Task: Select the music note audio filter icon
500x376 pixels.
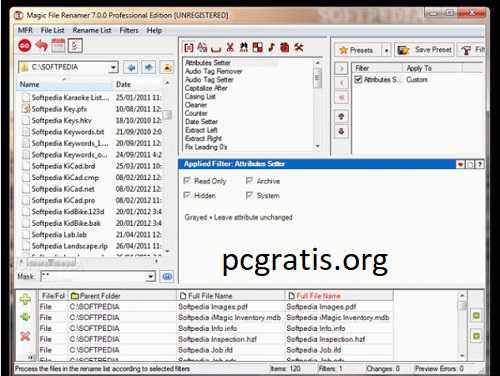Action: tap(271, 47)
